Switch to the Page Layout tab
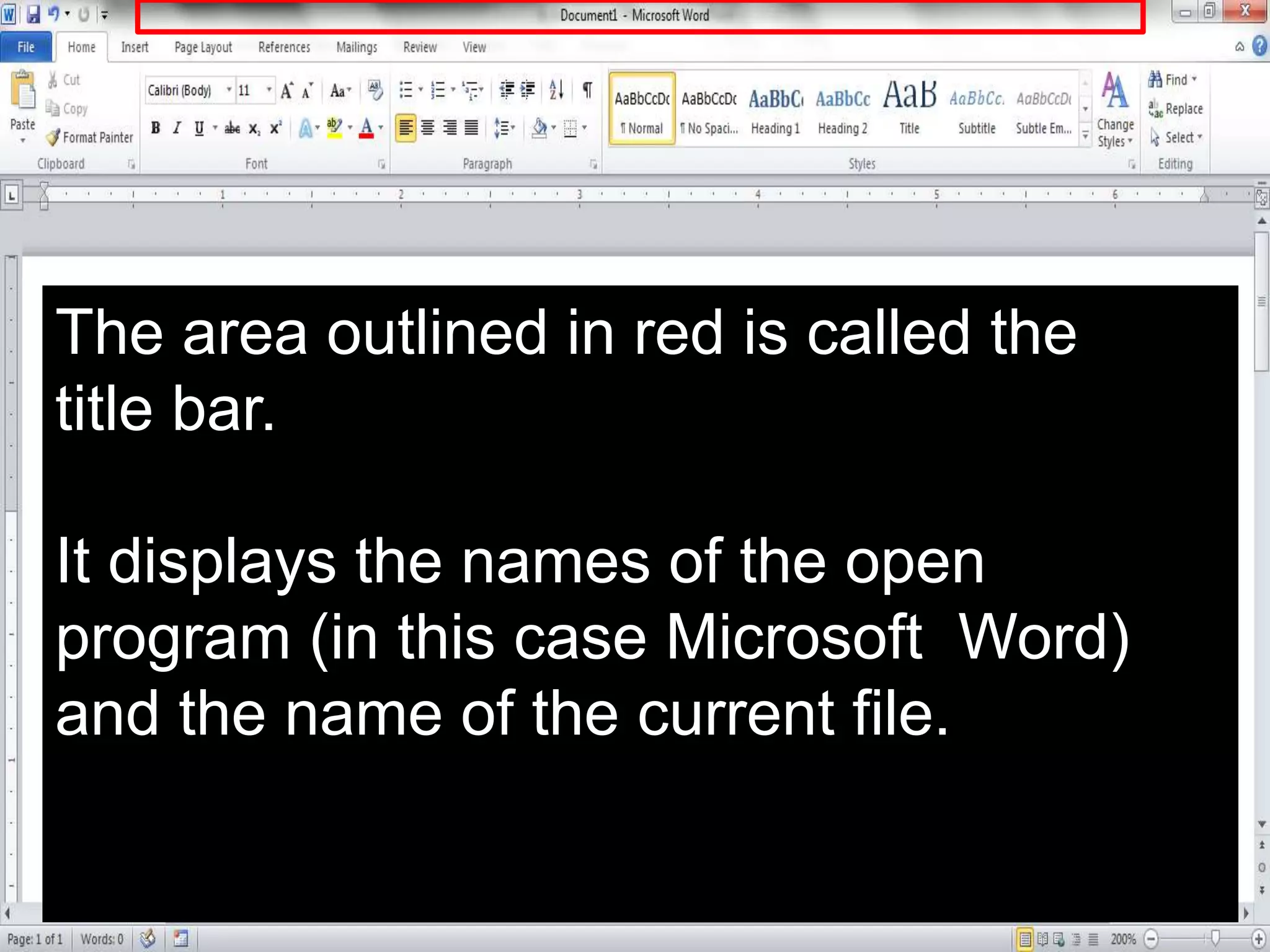 pyautogui.click(x=203, y=47)
